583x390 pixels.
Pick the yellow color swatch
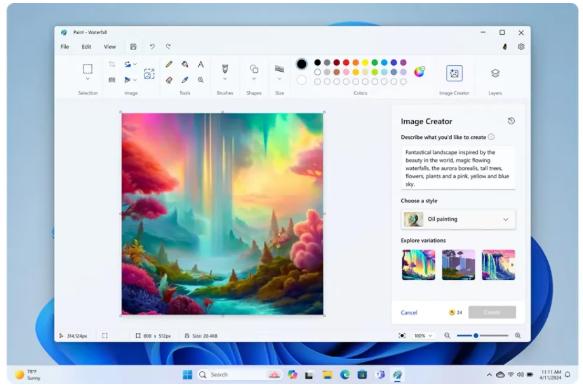coord(365,62)
